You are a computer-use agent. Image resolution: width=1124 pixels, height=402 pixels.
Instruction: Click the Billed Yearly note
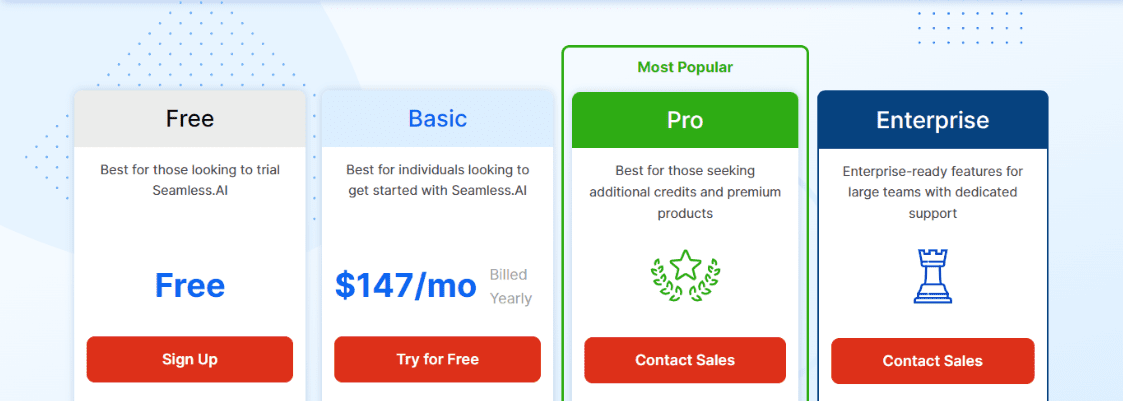point(510,287)
